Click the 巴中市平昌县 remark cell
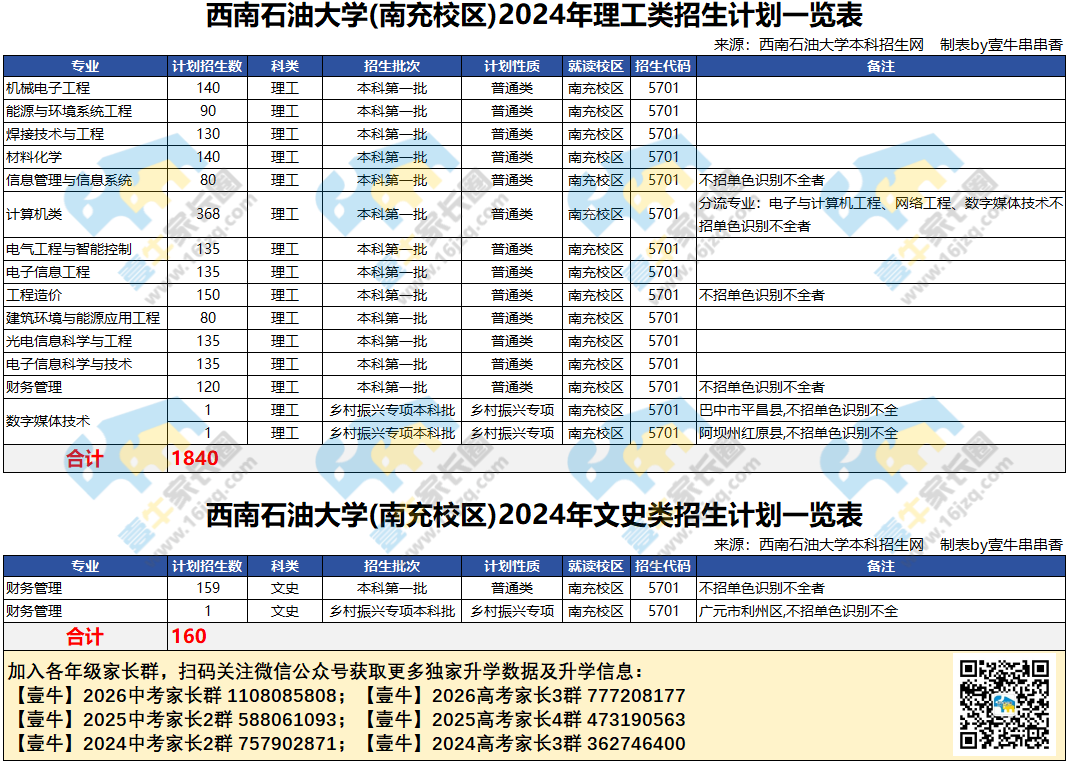 click(798, 410)
